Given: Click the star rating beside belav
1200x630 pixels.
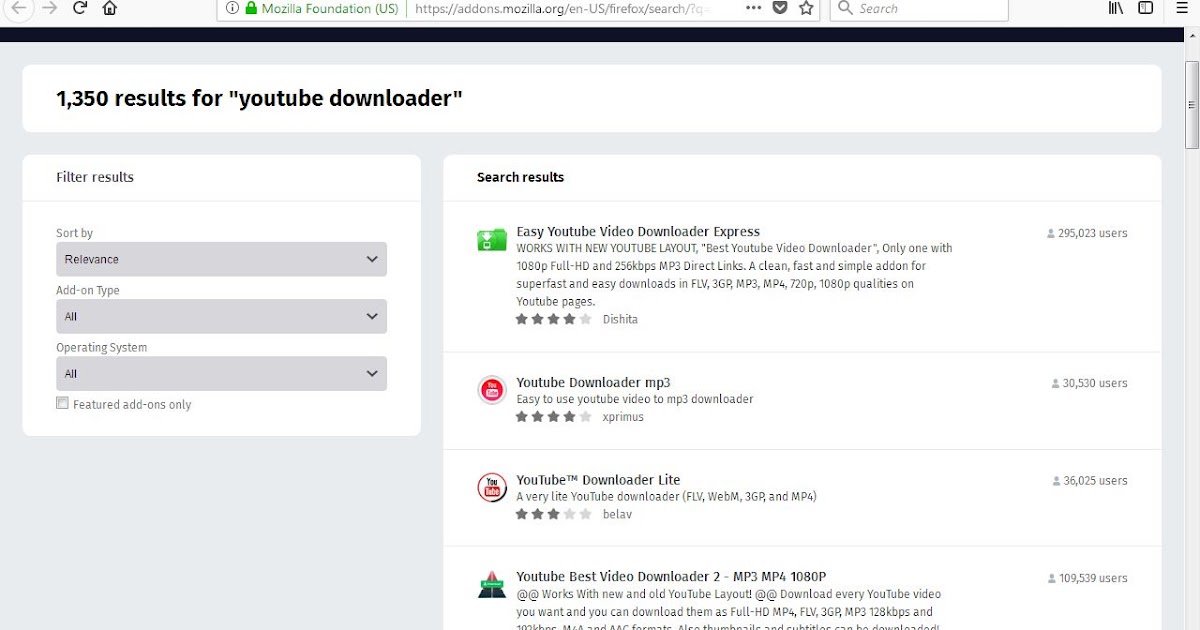Looking at the screenshot, I should 554,514.
